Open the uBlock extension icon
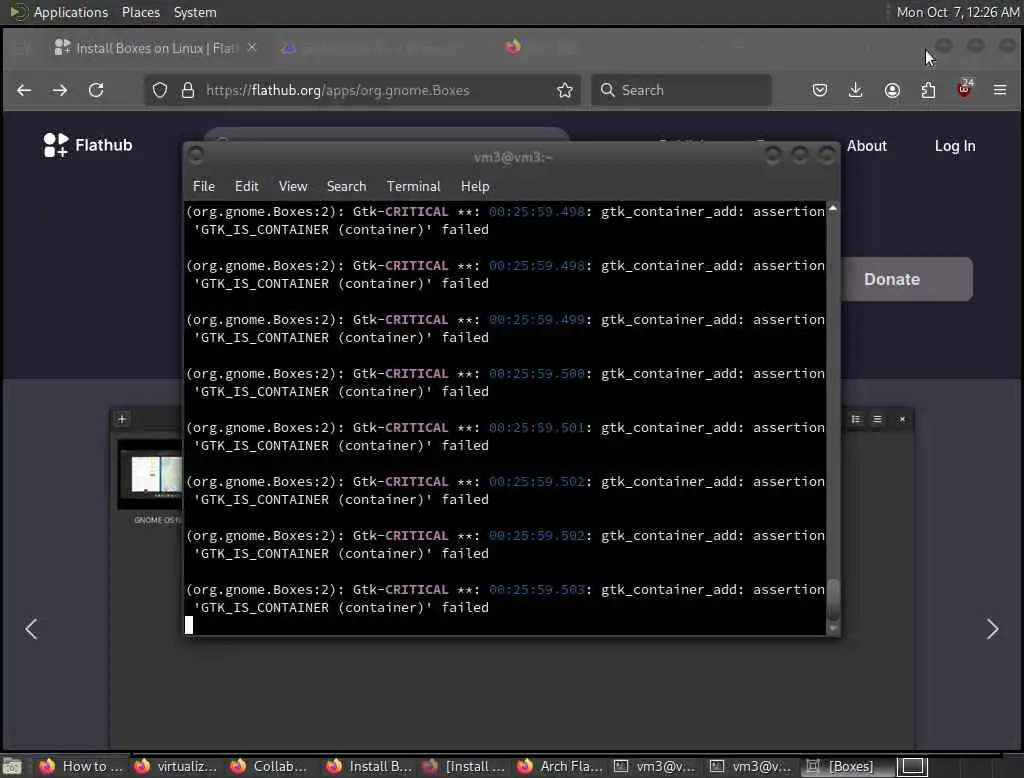Image resolution: width=1024 pixels, height=778 pixels. click(965, 89)
